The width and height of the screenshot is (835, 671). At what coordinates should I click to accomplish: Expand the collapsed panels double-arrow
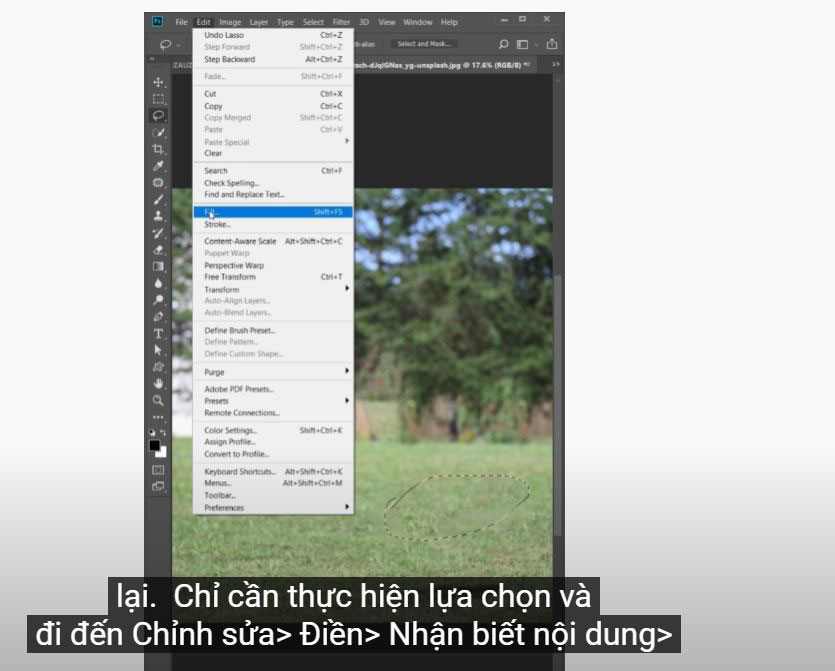coord(556,64)
